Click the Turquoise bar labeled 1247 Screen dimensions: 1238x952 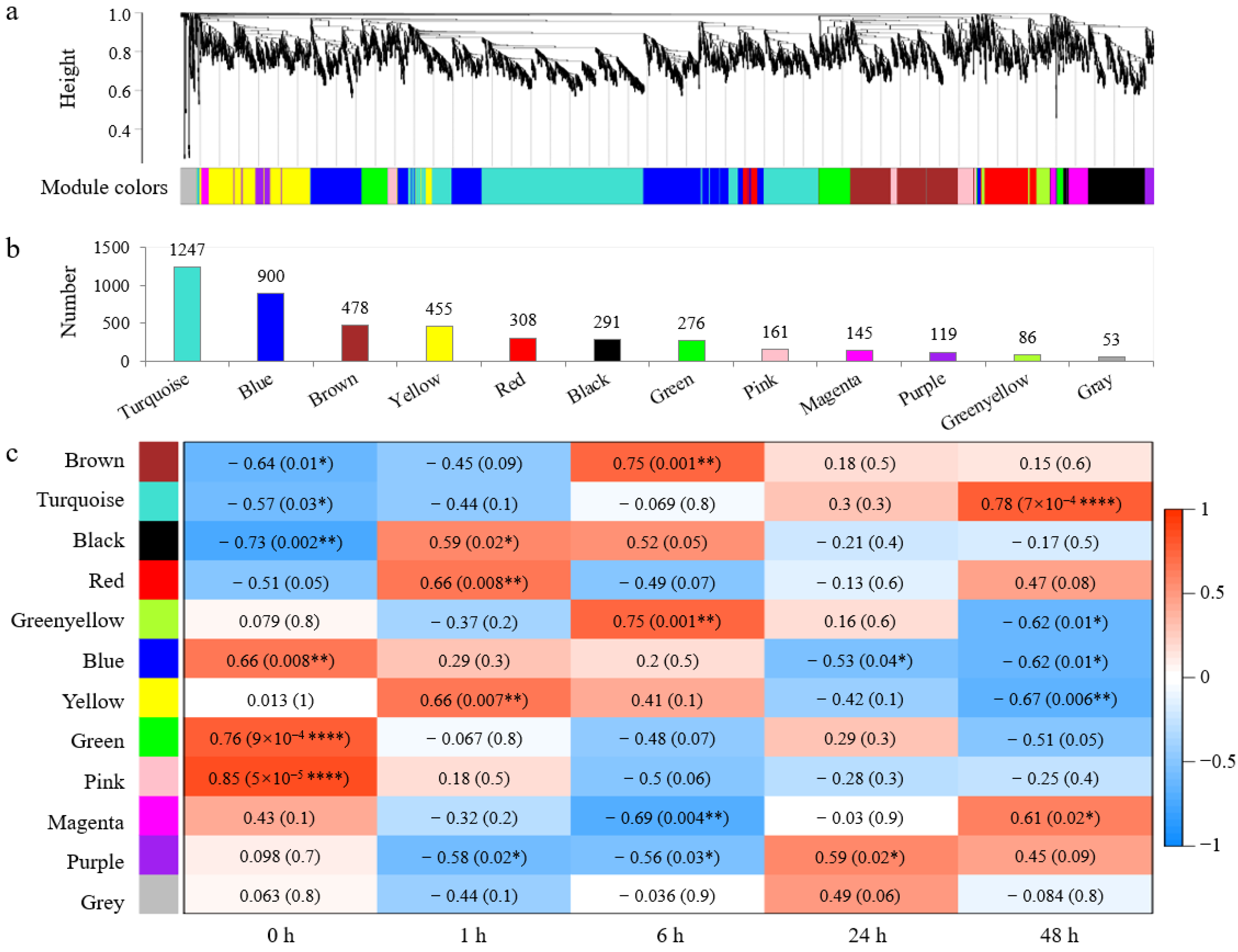pos(187,314)
